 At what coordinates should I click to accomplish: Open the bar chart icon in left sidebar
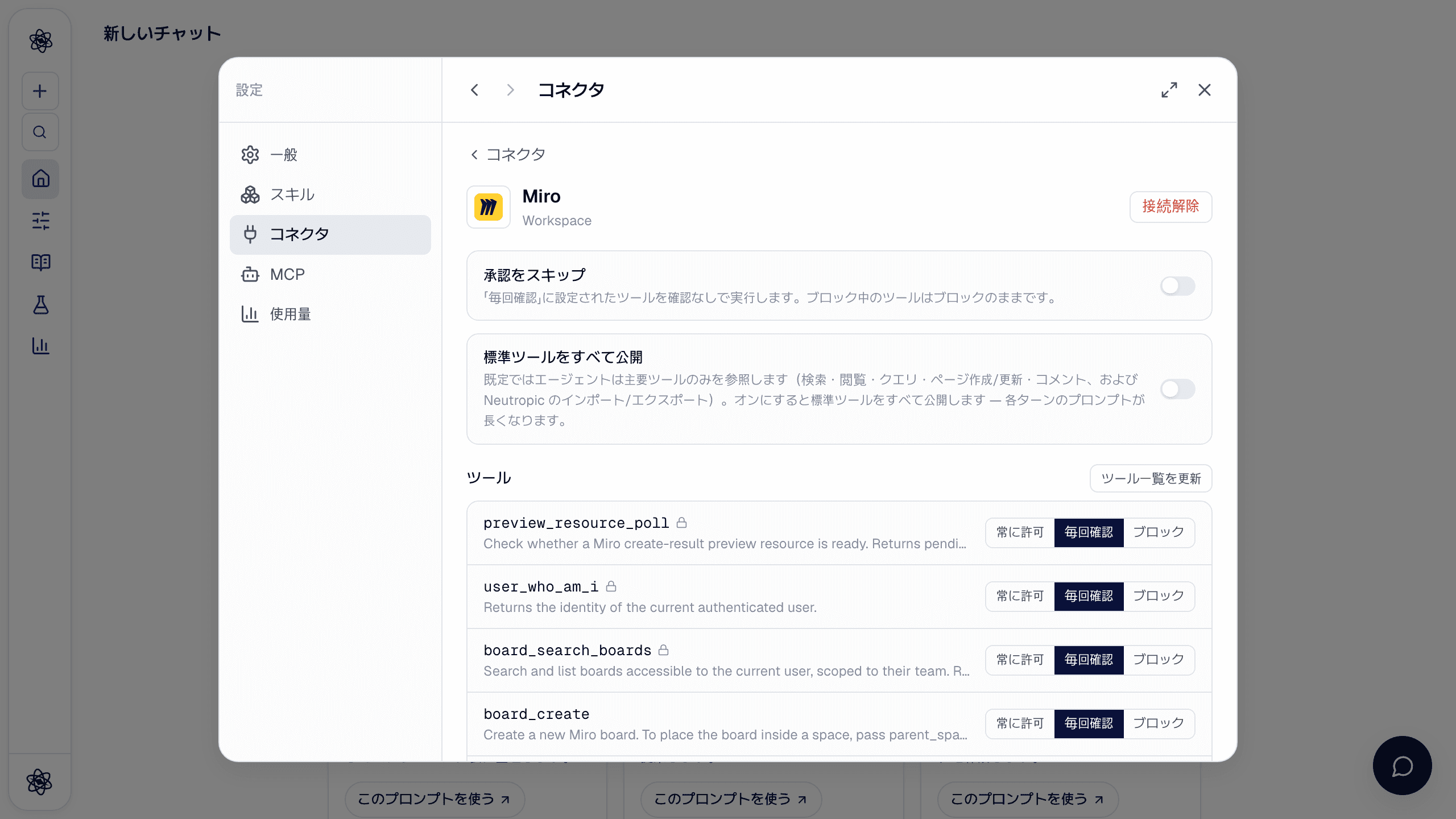pyautogui.click(x=40, y=346)
